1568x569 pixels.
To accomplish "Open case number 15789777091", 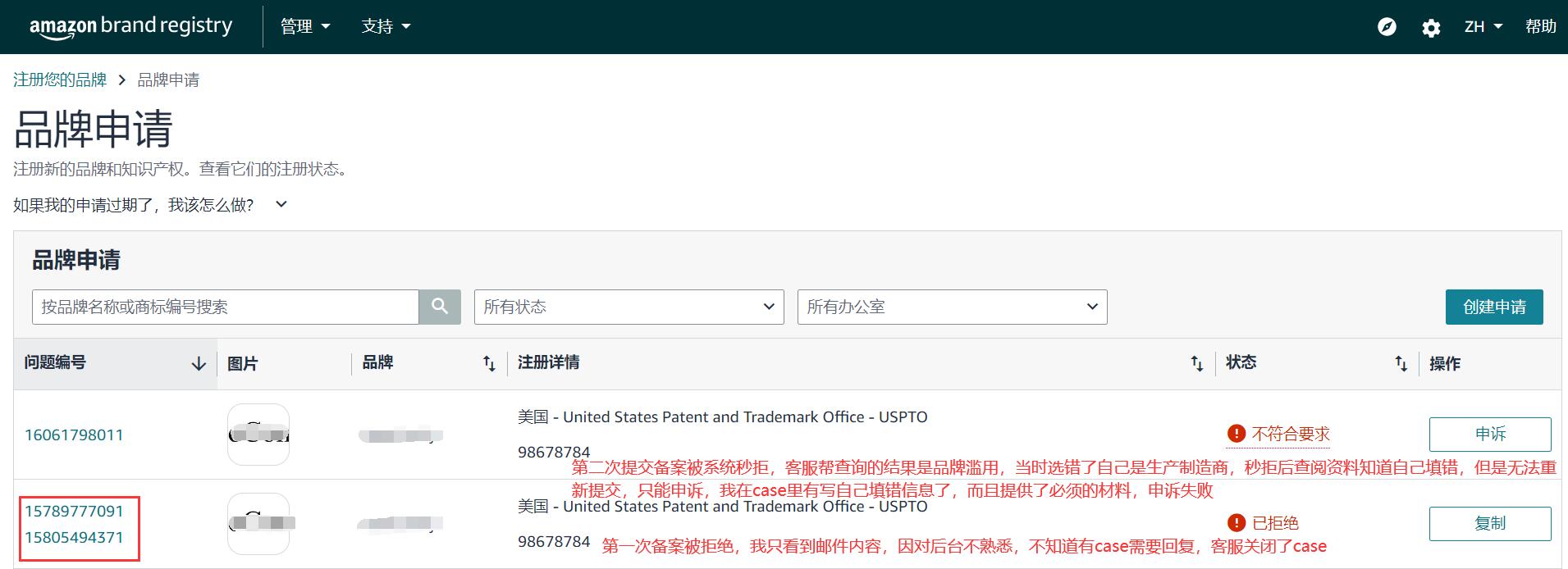I will click(74, 511).
